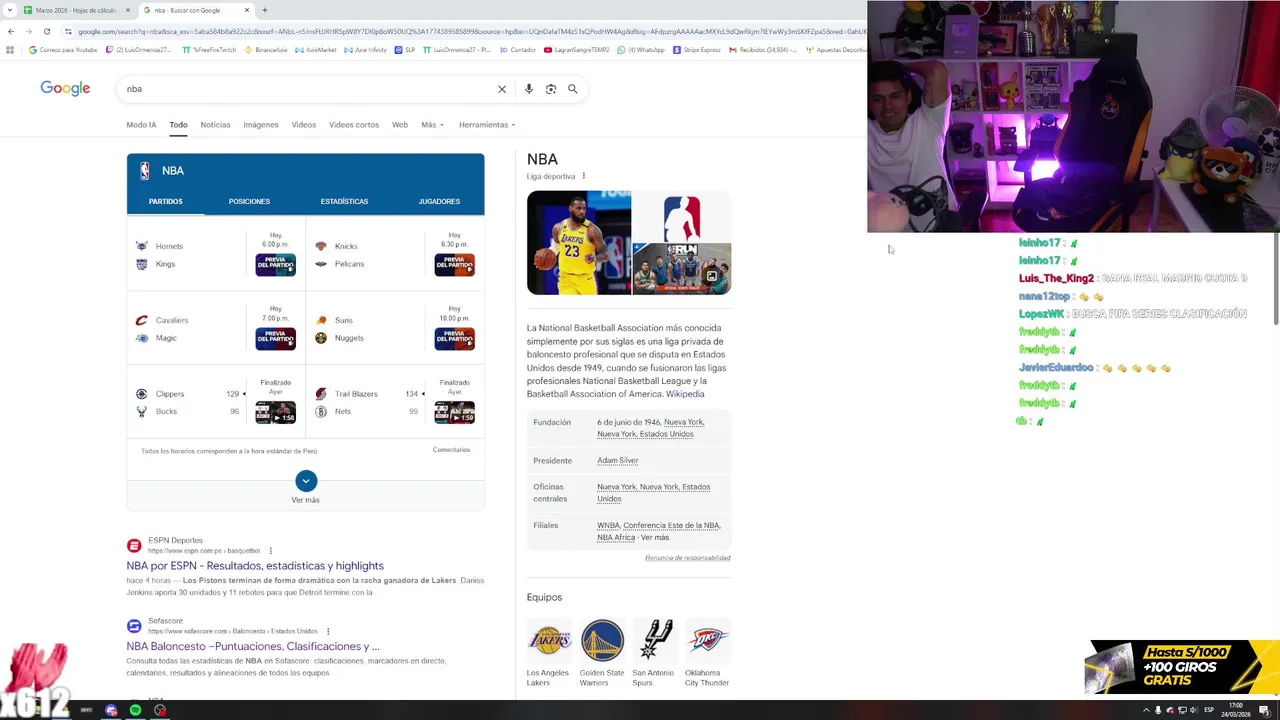Viewport: 1280px width, 720px height.
Task: Open the Spotify icon in the taskbar
Action: [135, 710]
